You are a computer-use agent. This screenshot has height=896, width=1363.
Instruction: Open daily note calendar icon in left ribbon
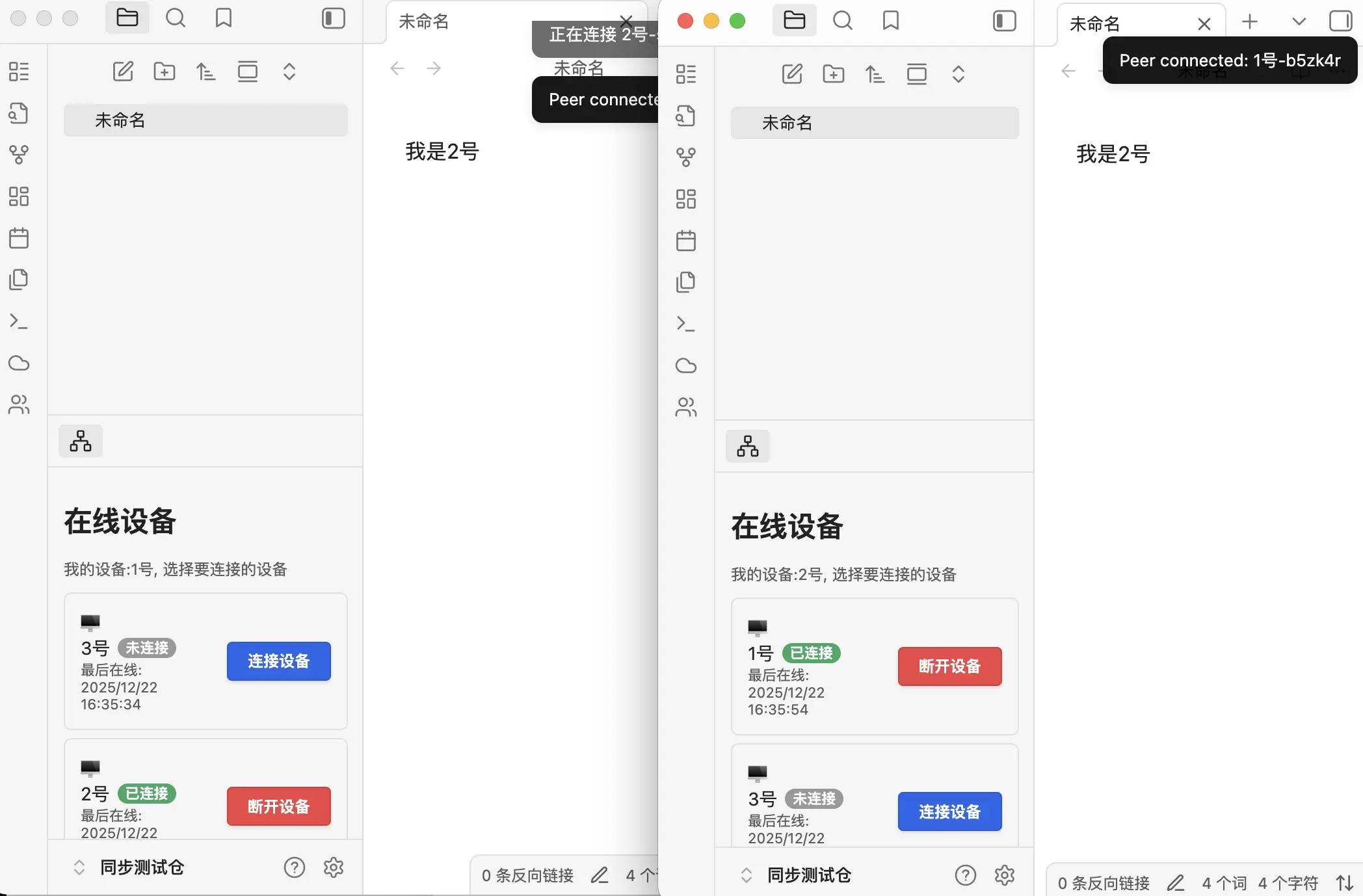click(x=19, y=238)
